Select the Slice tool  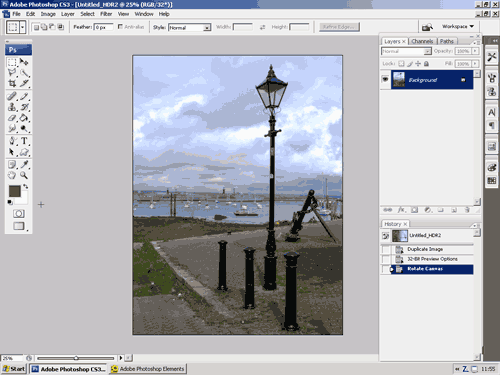click(24, 83)
